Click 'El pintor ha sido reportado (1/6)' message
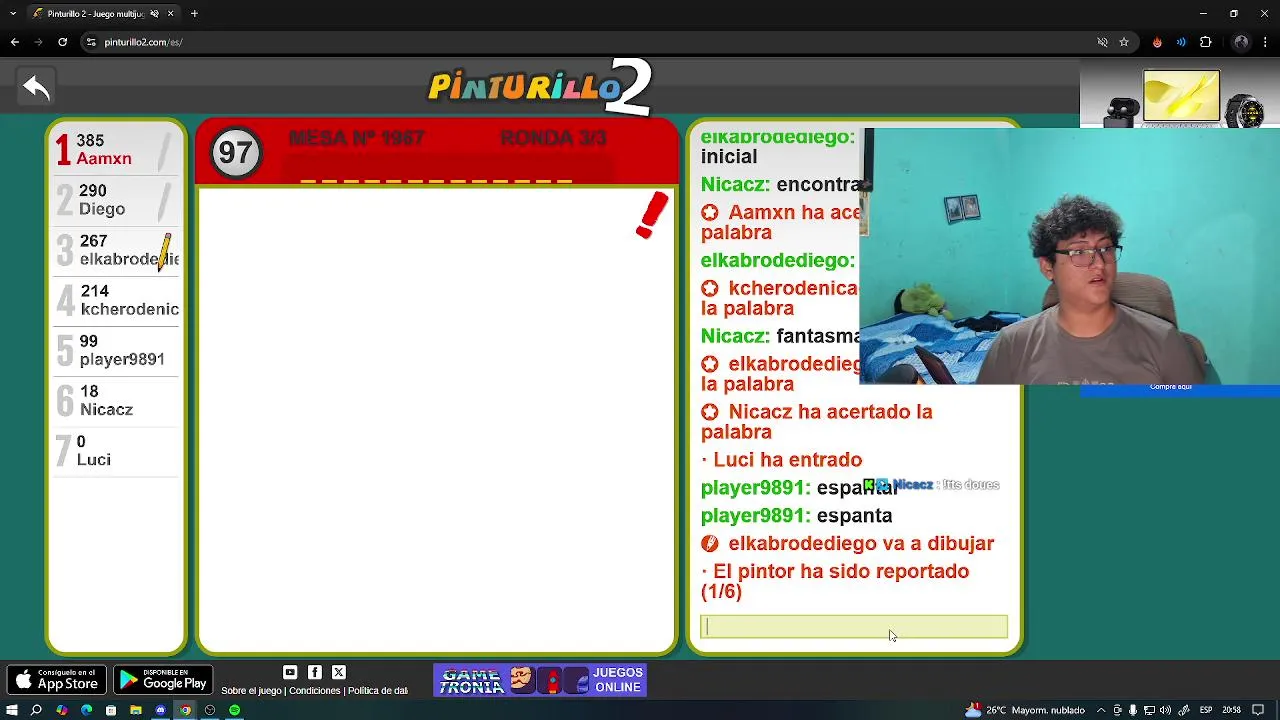 pyautogui.click(x=835, y=581)
